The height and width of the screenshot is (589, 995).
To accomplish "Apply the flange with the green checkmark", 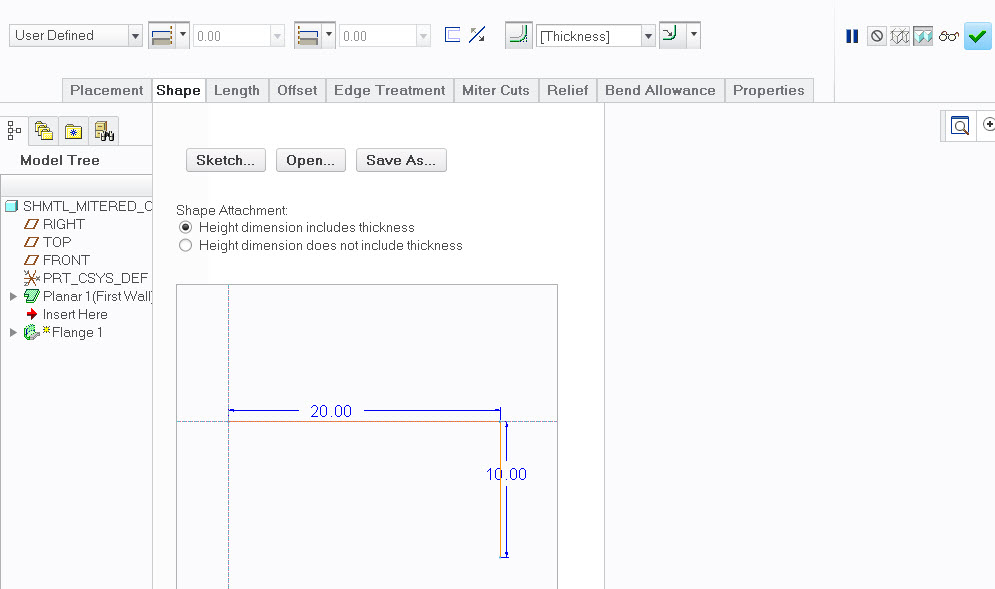I will [977, 36].
